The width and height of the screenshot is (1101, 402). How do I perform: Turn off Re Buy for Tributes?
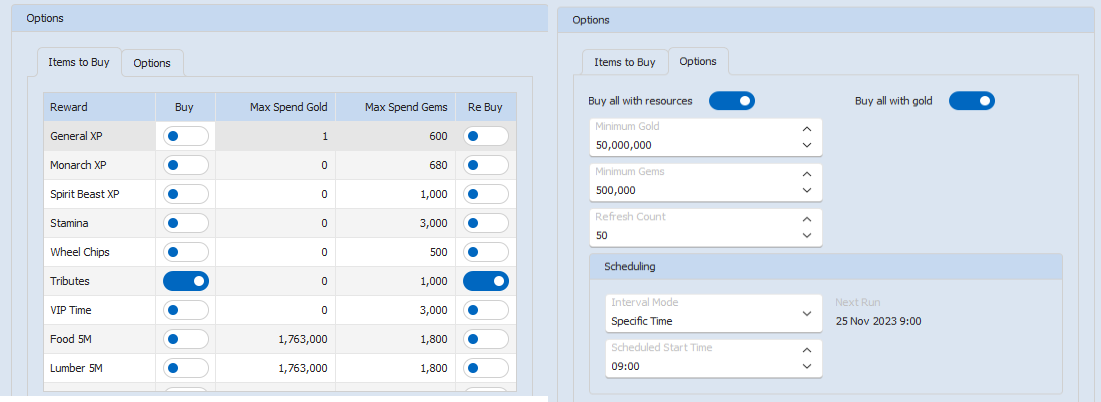click(485, 282)
